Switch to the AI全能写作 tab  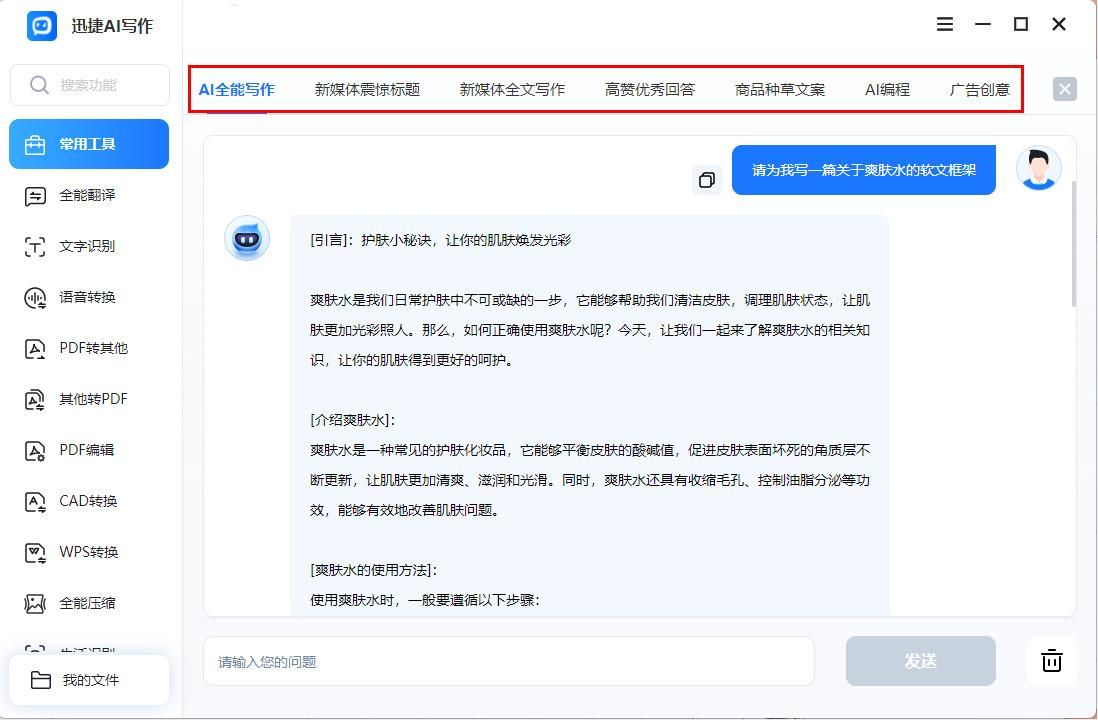coord(237,90)
